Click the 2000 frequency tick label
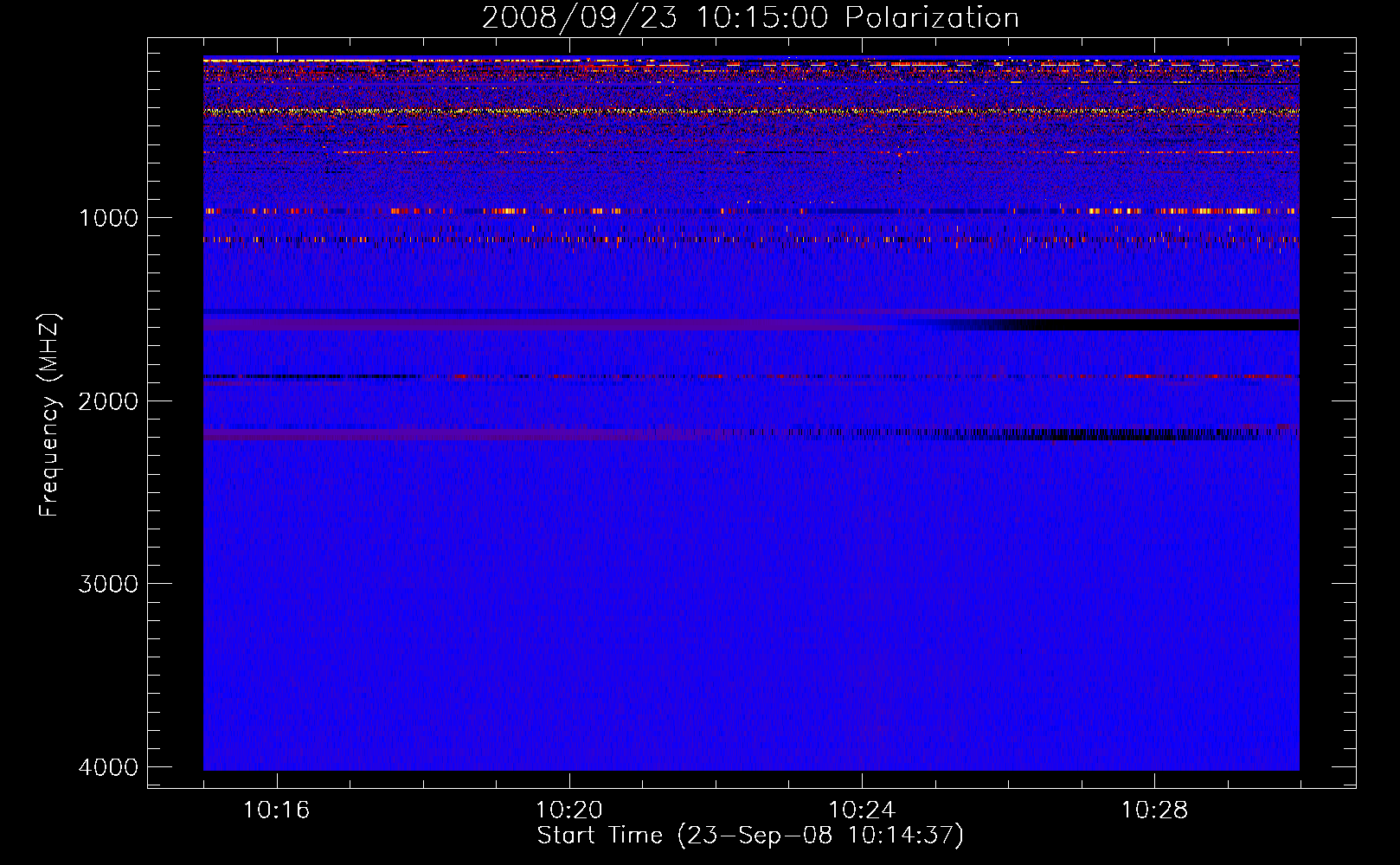 pos(108,400)
